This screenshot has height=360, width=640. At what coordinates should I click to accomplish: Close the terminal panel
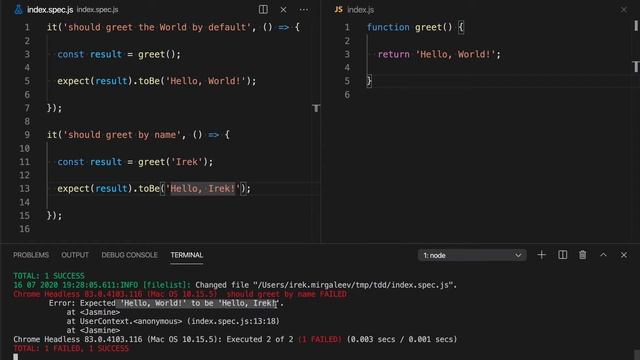coord(624,255)
